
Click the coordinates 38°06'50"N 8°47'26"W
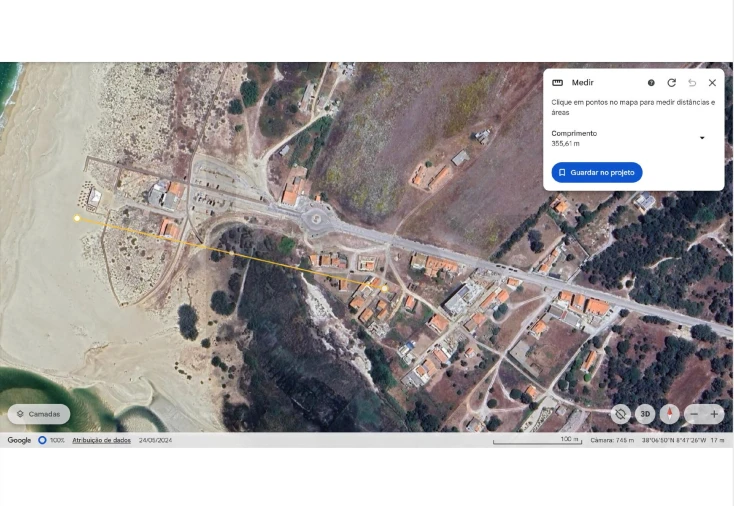tap(674, 440)
